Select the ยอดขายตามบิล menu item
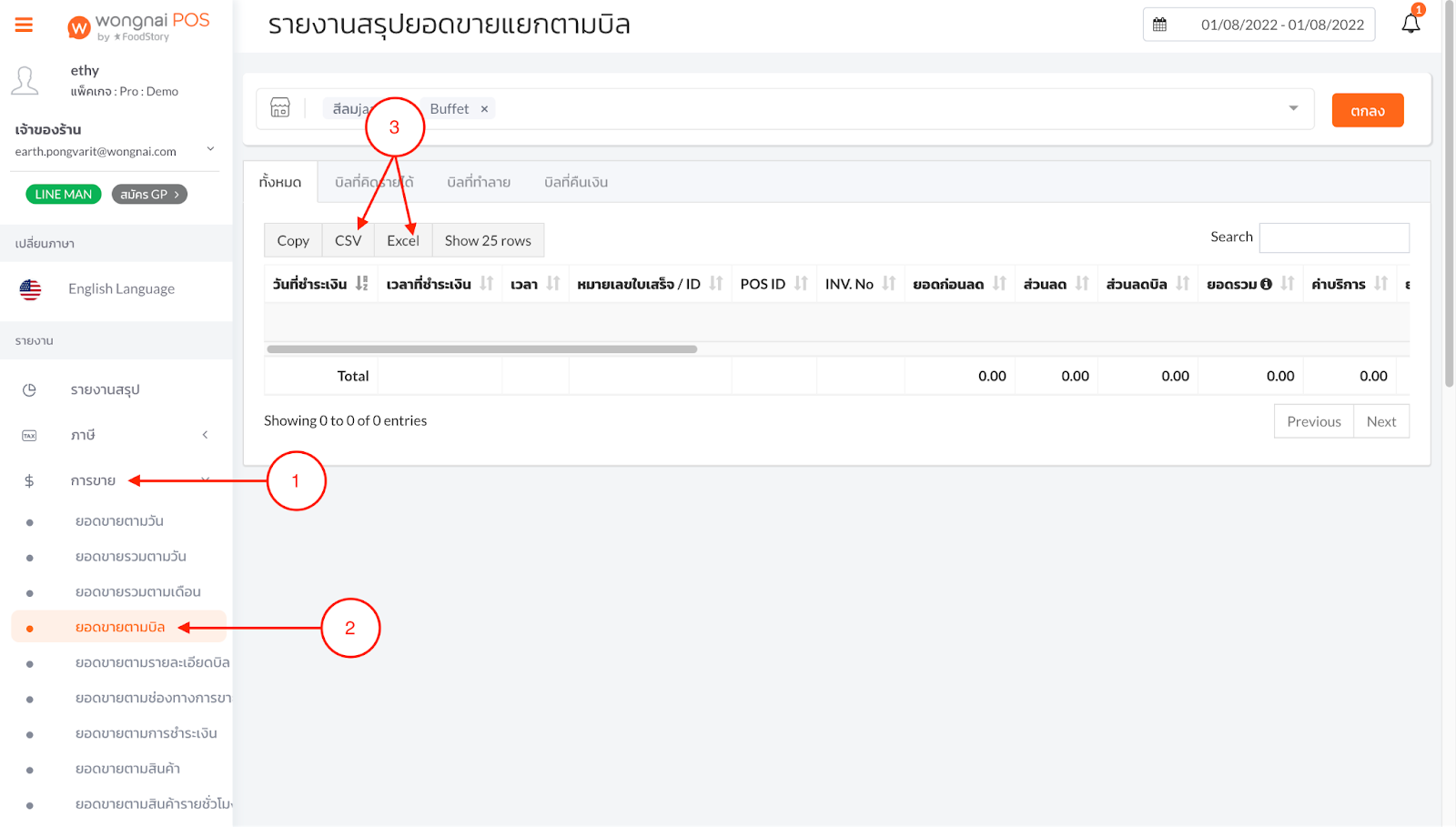Image resolution: width=1456 pixels, height=827 pixels. coord(119,626)
